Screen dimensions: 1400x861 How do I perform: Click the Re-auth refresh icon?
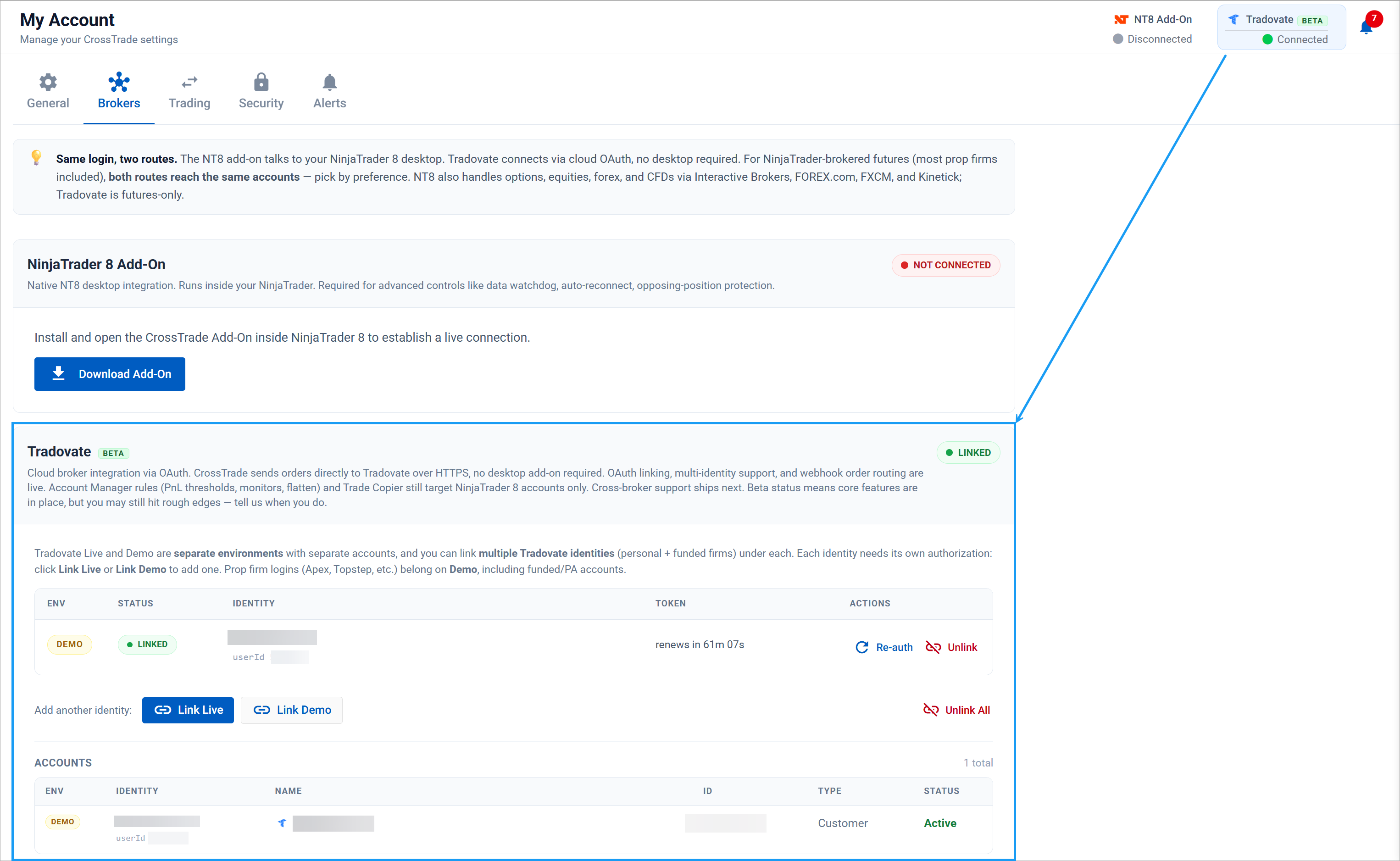coord(862,647)
